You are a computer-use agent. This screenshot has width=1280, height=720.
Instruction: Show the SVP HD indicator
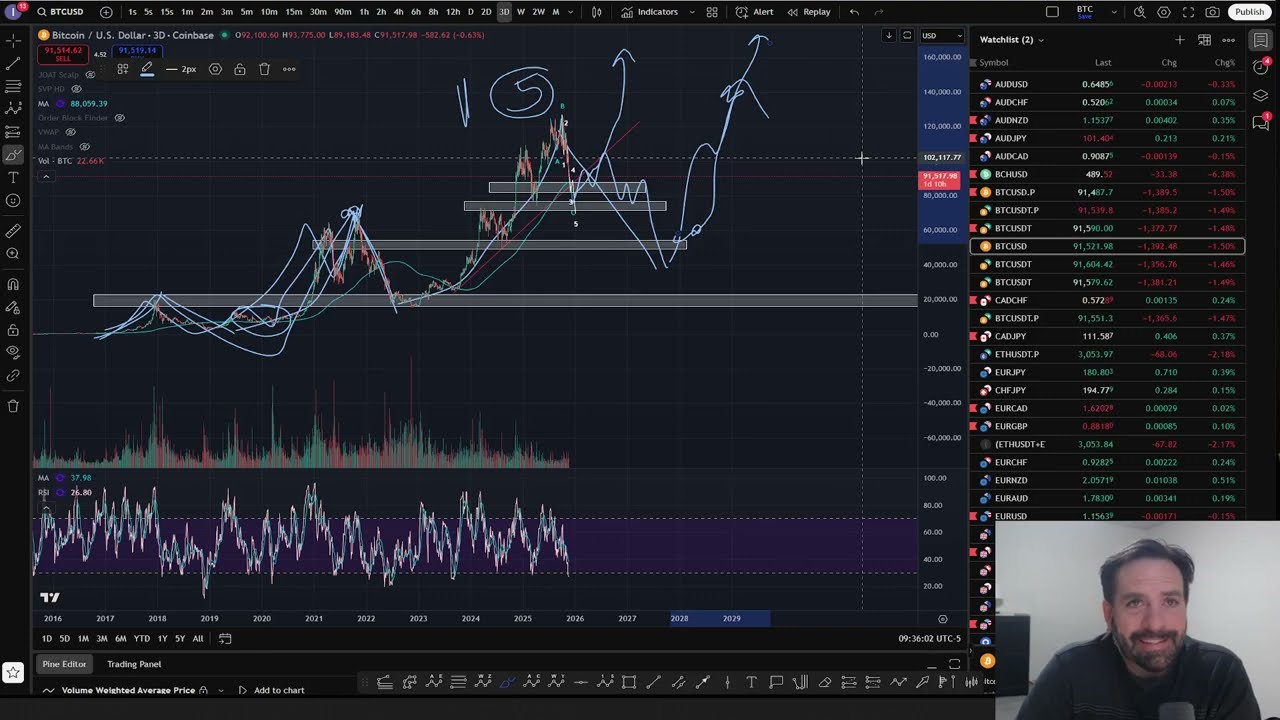click(x=76, y=89)
